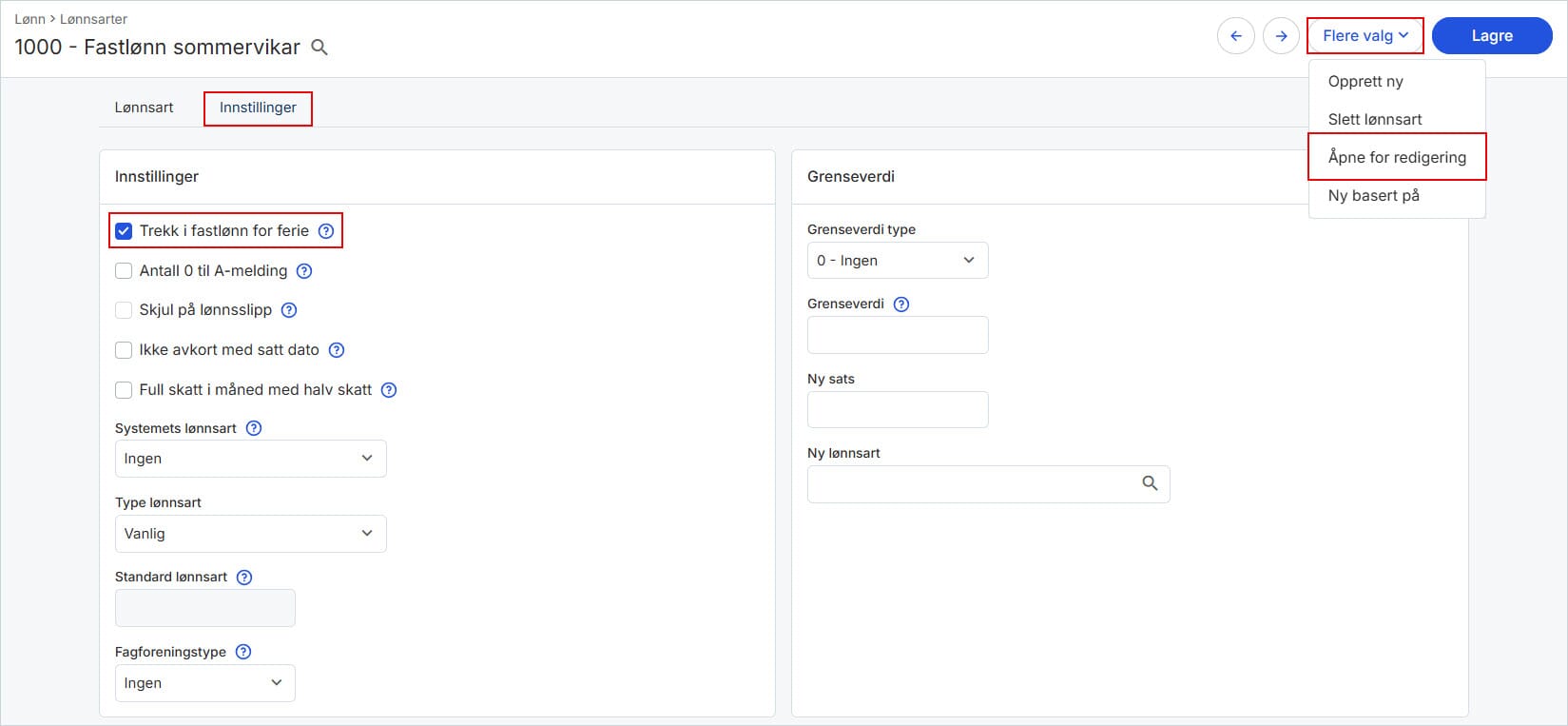
Task: Open the help icon beside Antall 0 til A-melding
Action: tap(304, 271)
